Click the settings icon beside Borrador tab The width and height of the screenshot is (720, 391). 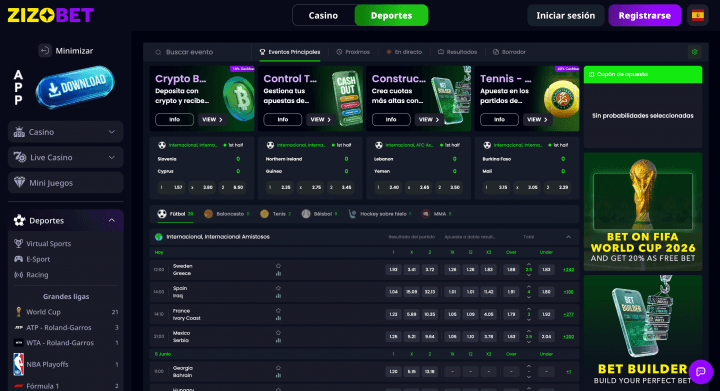(694, 52)
